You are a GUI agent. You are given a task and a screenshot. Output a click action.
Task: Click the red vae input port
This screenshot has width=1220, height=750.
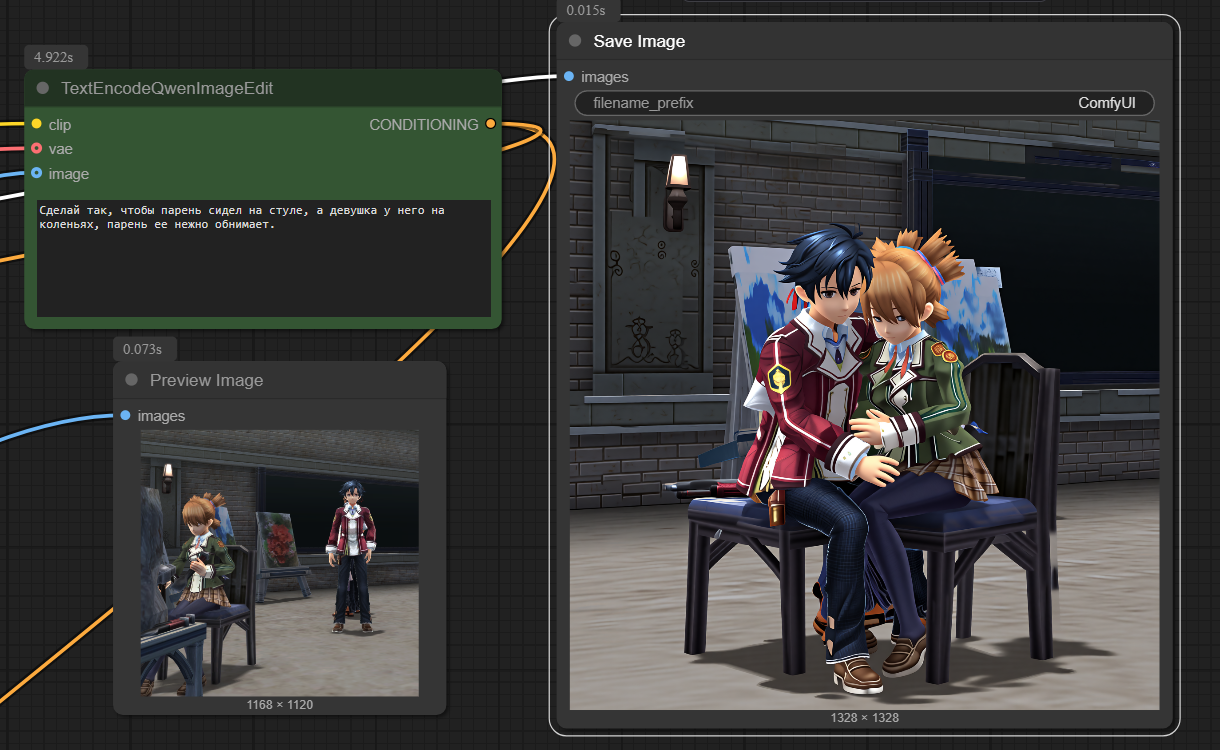37,149
